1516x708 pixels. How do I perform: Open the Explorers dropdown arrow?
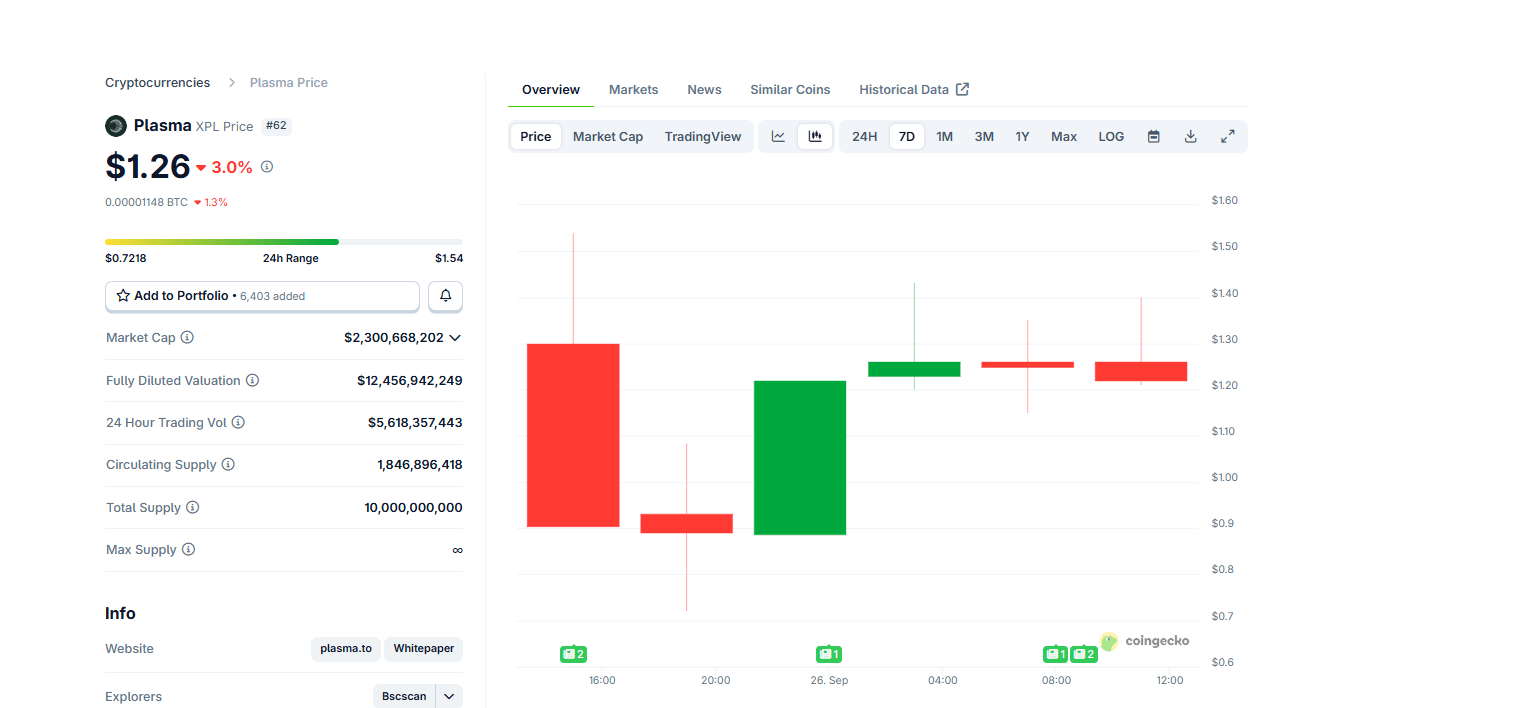point(448,696)
